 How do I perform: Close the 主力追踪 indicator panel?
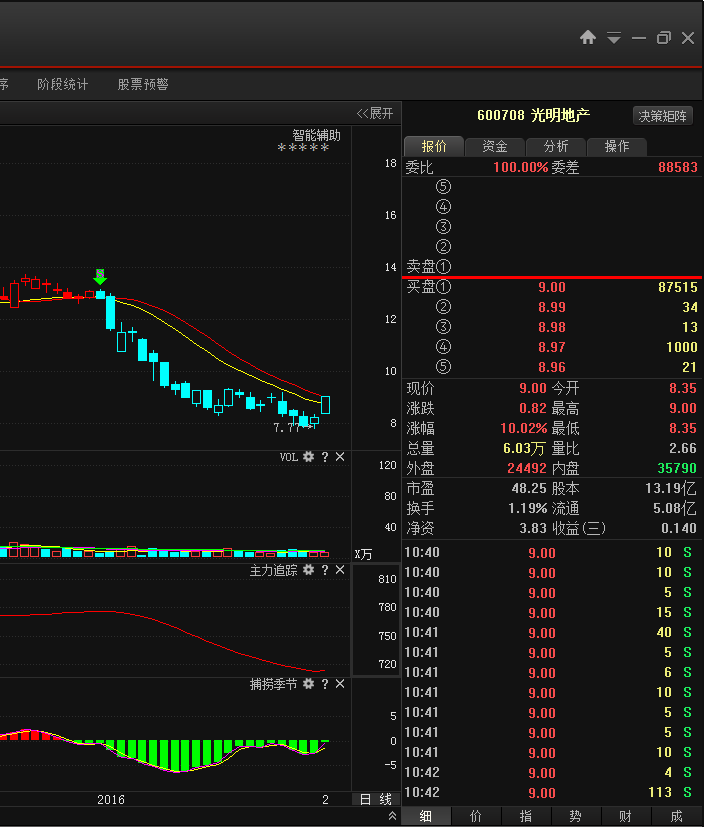340,570
